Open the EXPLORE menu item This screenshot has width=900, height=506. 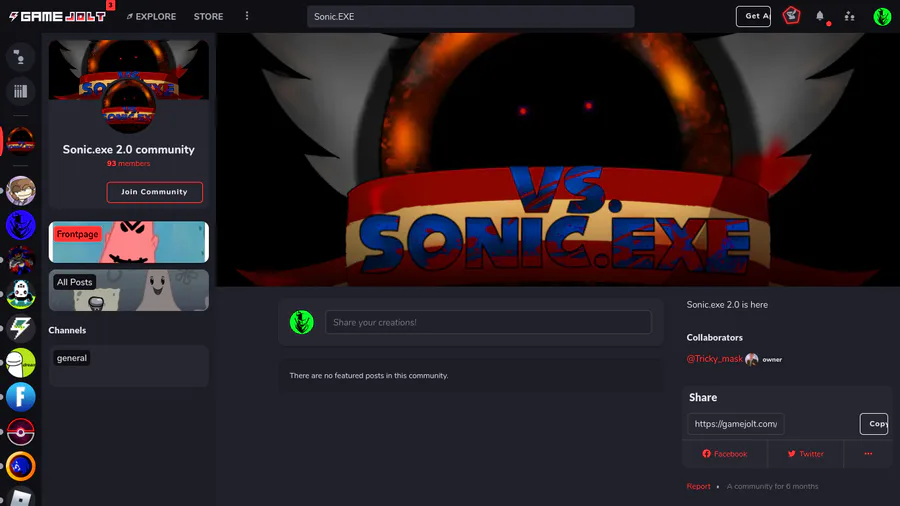152,17
